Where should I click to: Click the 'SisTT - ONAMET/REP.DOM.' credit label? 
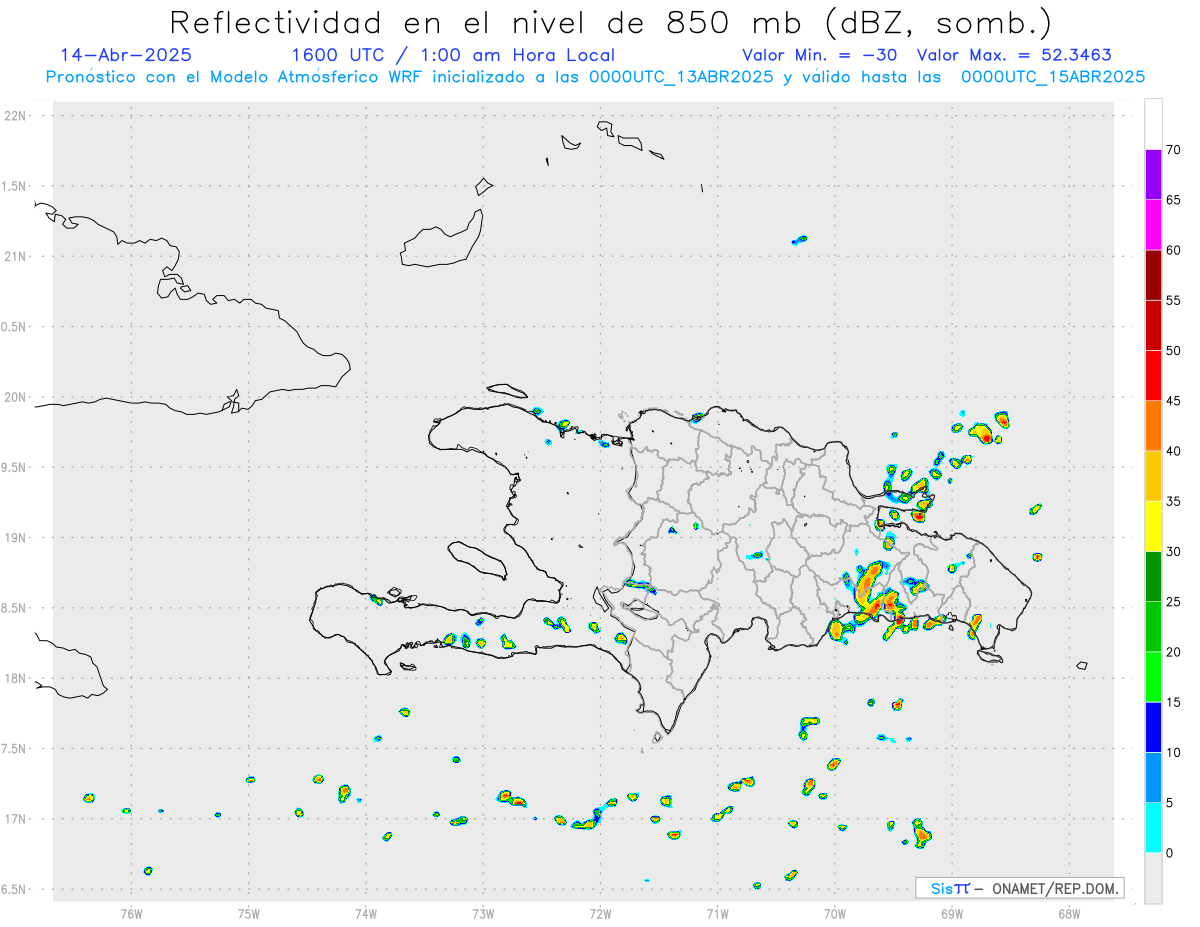tap(1020, 888)
